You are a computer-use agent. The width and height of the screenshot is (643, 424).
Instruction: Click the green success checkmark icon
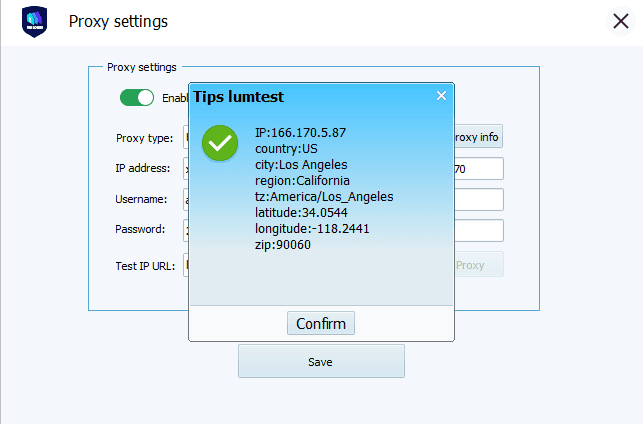click(219, 142)
